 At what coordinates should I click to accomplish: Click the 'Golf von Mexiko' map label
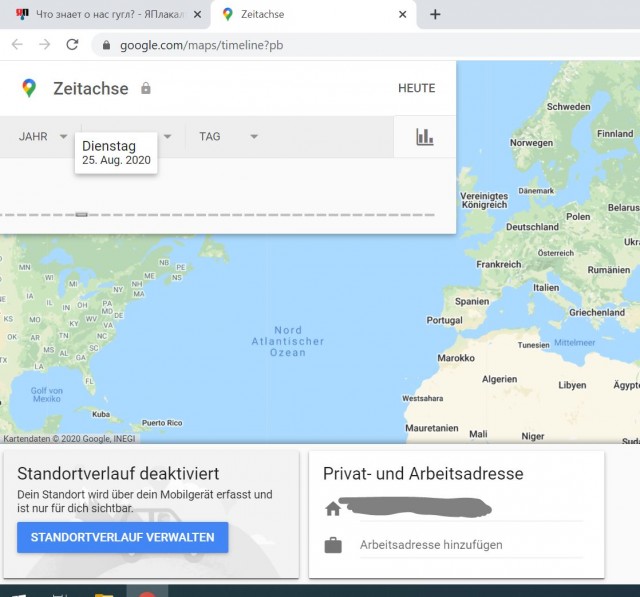[x=47, y=395]
